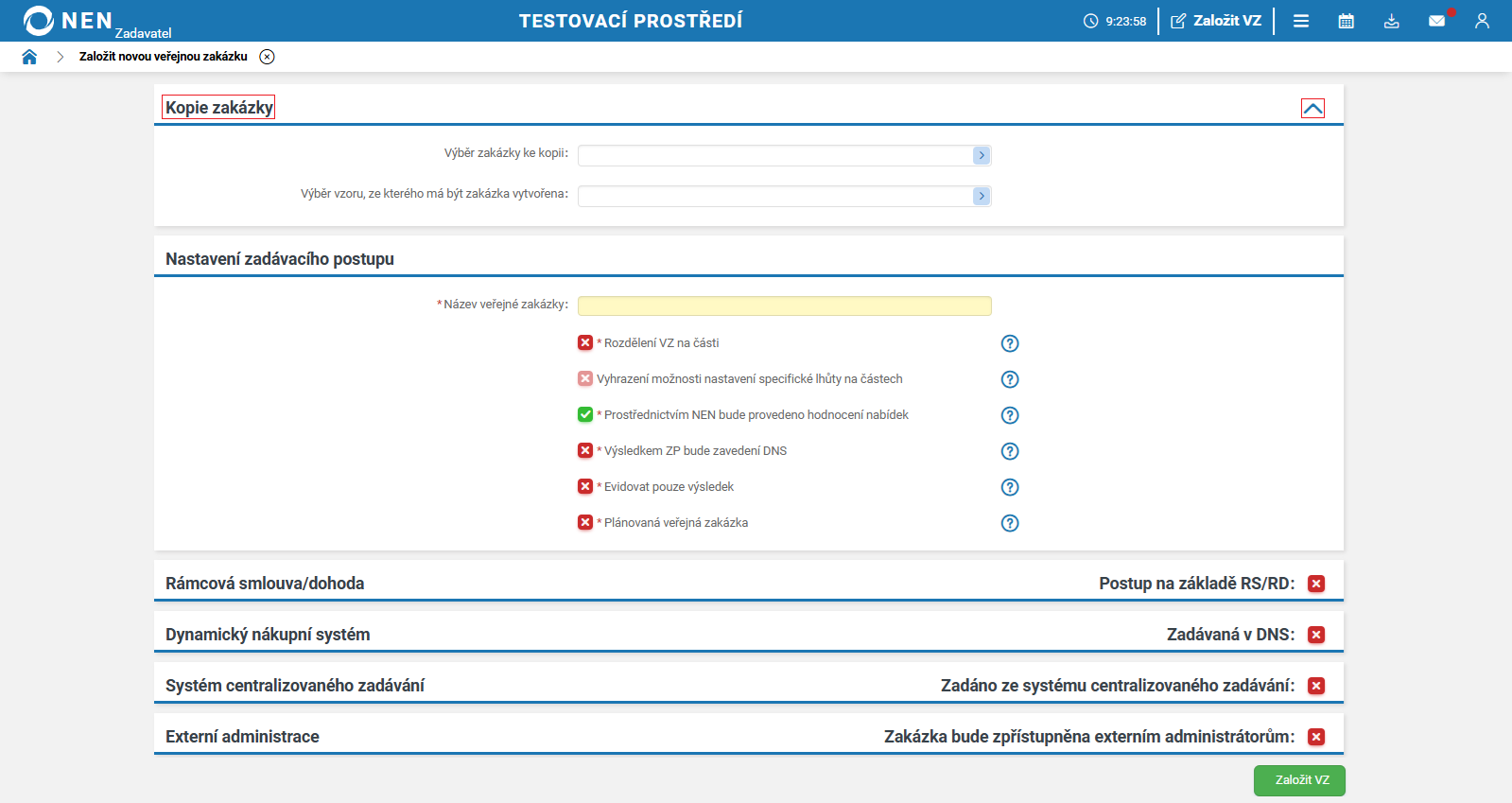Toggle 'Evidovat pouze výsledek' checkbox
Screen dimensions: 1512x803
[585, 486]
